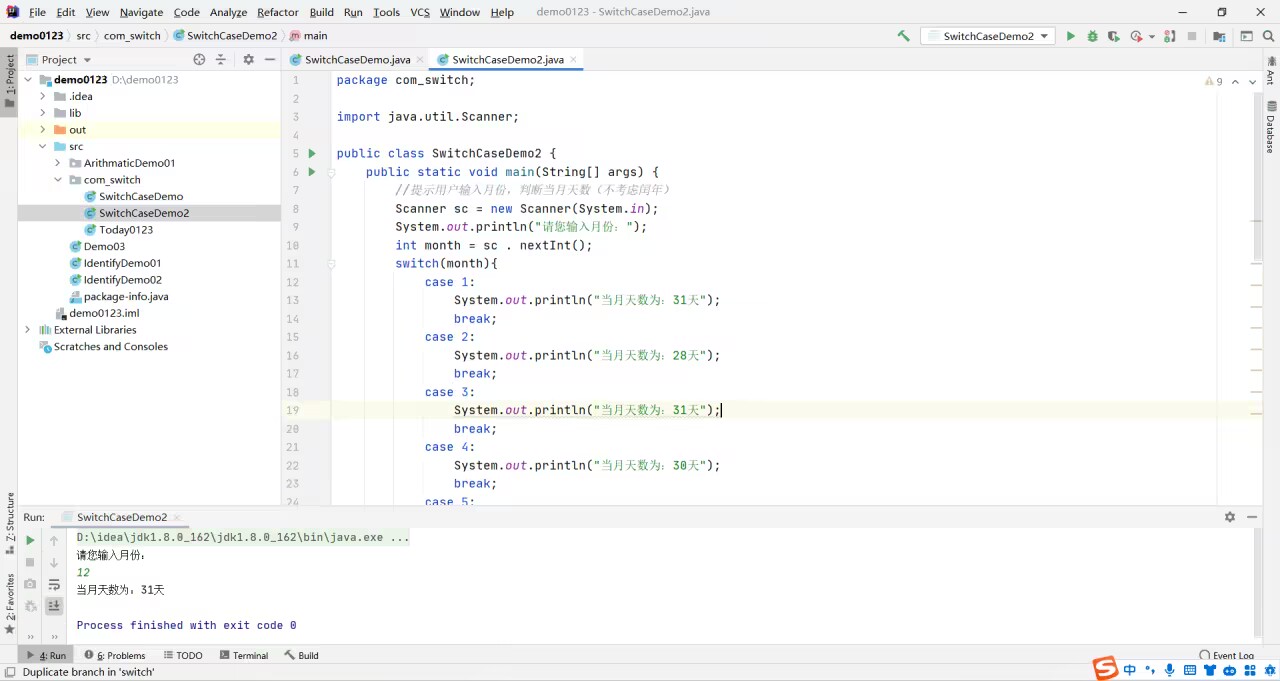
Task: Toggle scroll to end in console
Action: pos(54,606)
